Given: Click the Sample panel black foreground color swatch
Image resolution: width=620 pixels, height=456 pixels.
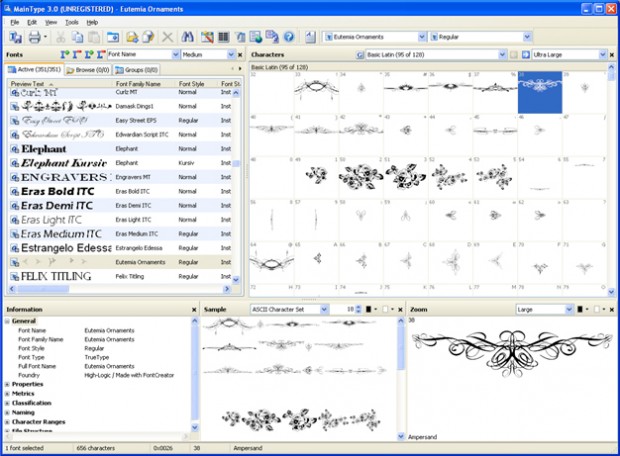Looking at the screenshot, I should [x=369, y=309].
